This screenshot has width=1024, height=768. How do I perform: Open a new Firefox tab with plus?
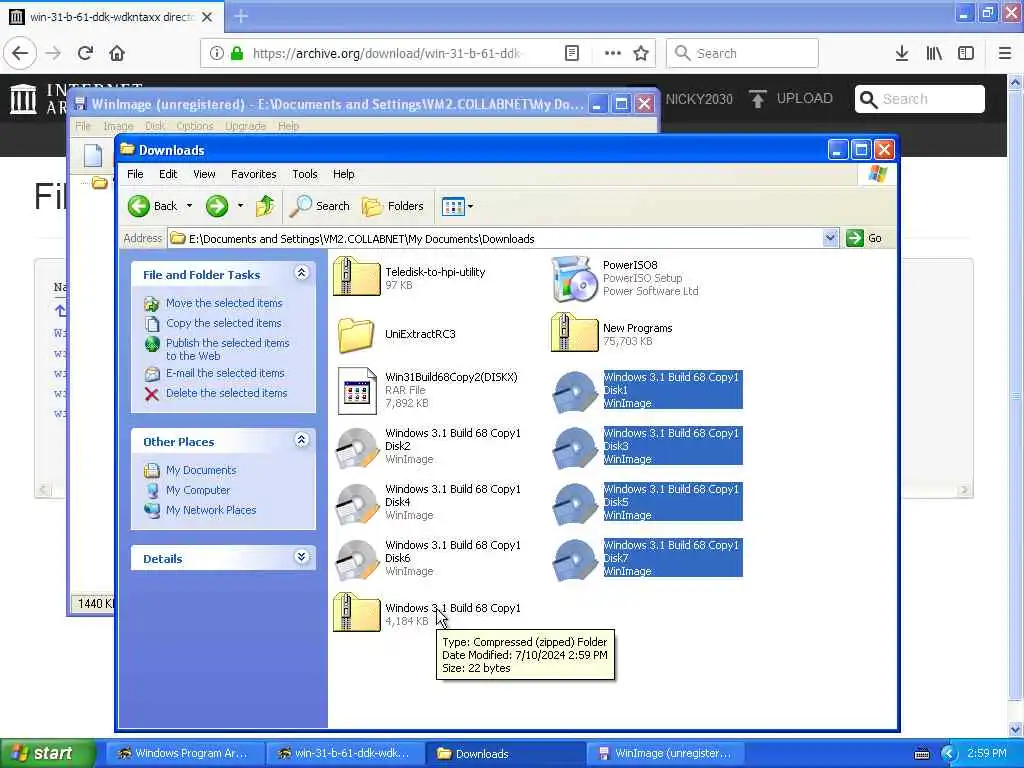[241, 16]
